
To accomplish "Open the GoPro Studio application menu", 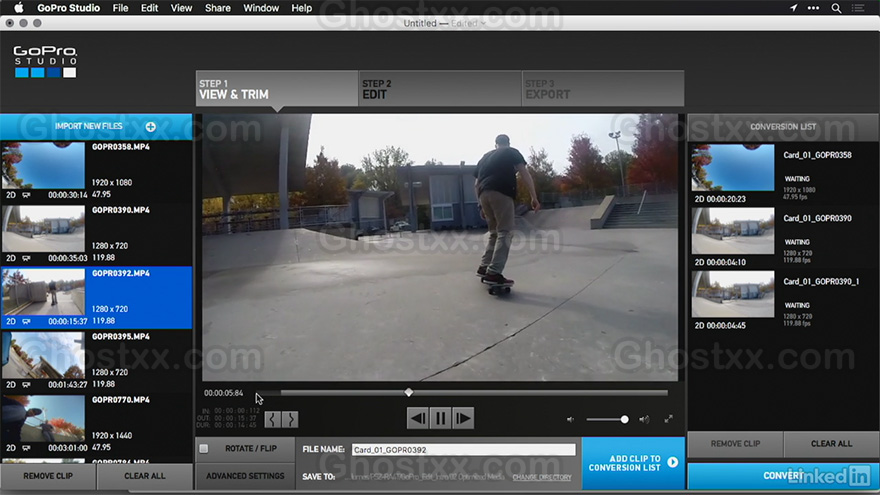I will pyautogui.click(x=68, y=8).
